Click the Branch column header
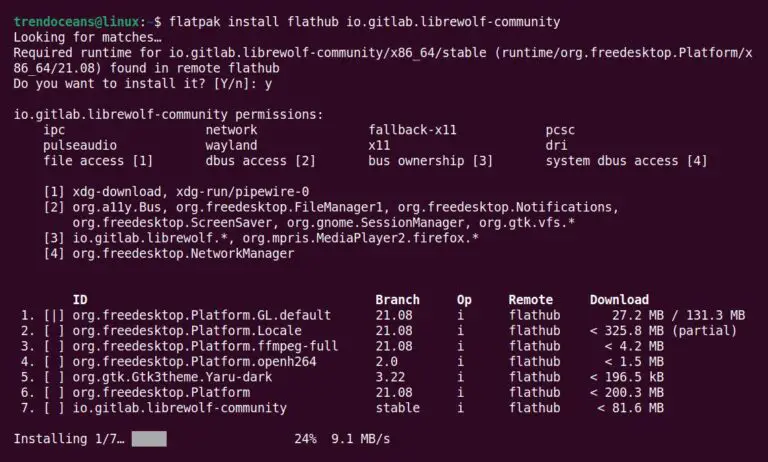 397,300
